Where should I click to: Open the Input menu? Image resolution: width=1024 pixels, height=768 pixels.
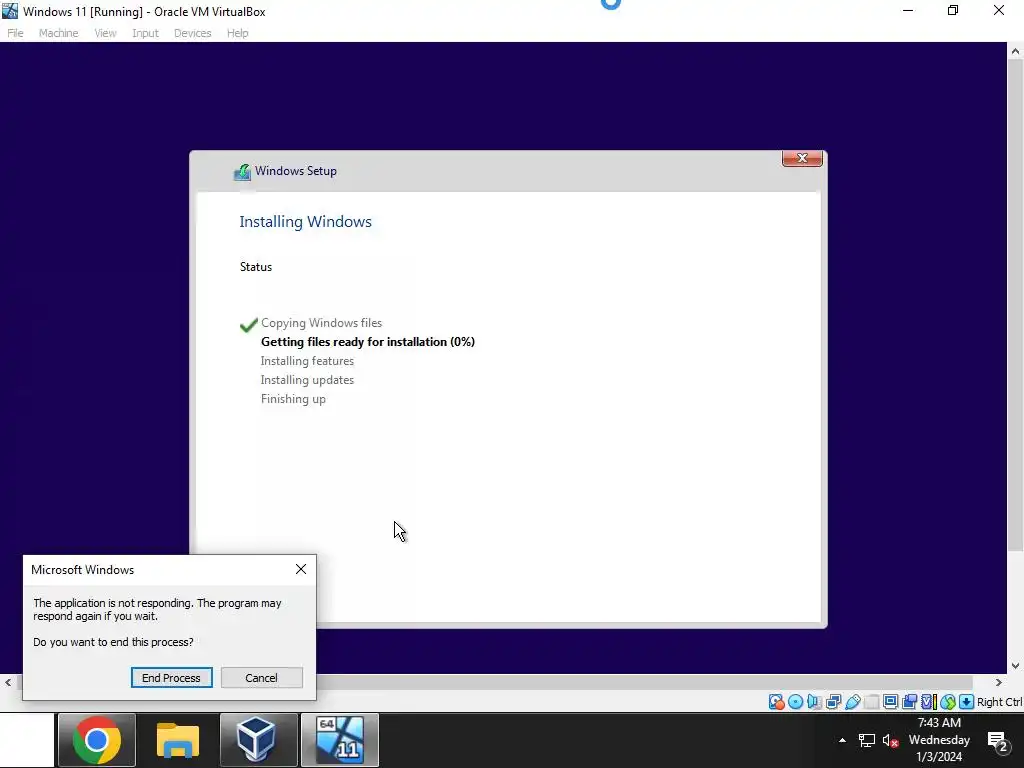point(145,33)
